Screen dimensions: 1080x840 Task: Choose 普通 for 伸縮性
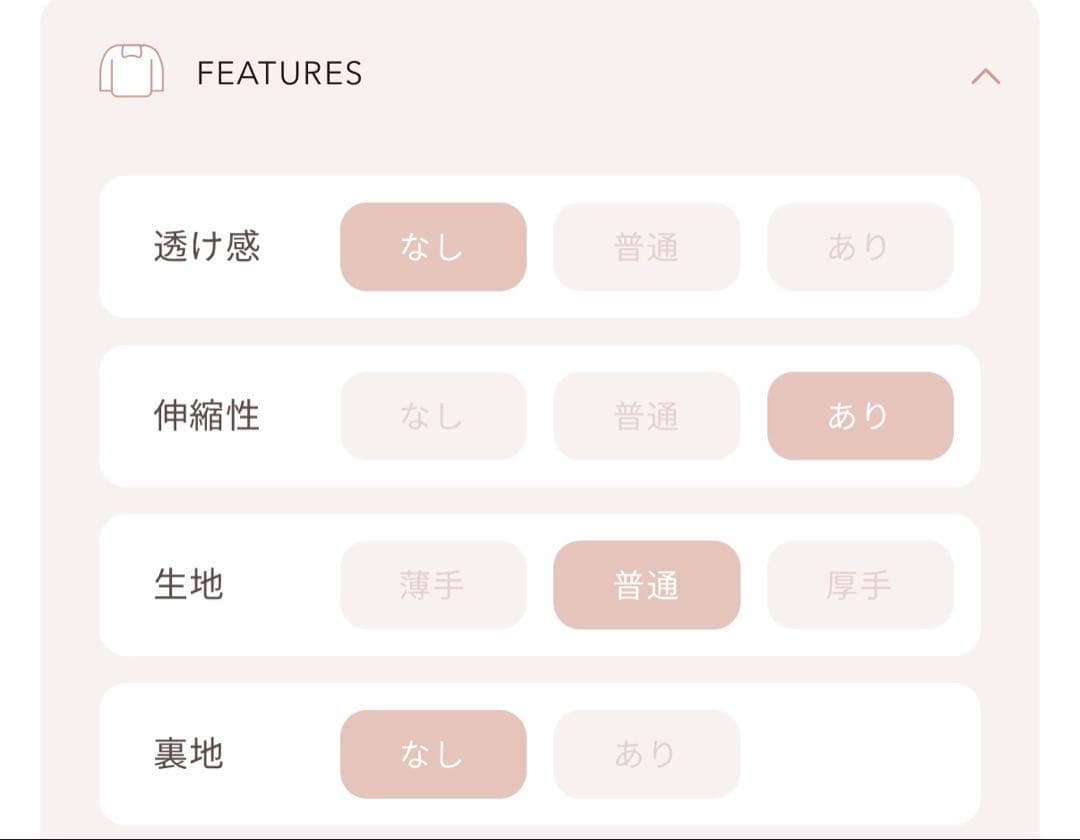[647, 416]
